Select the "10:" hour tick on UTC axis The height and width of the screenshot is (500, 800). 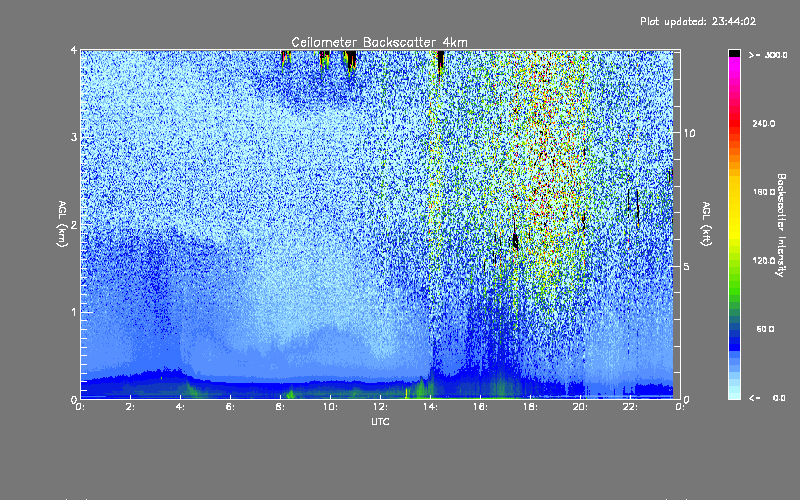331,407
